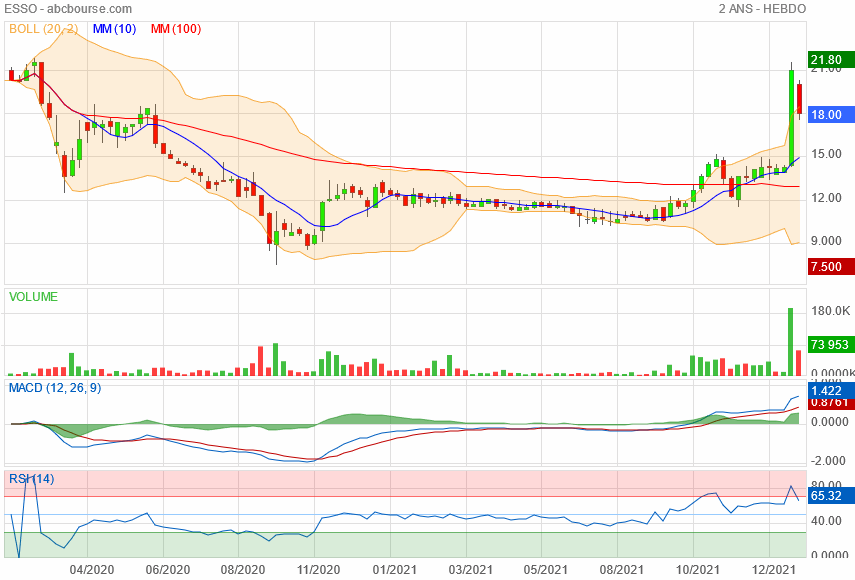Click the 03/2021 date axis label

tap(470, 570)
